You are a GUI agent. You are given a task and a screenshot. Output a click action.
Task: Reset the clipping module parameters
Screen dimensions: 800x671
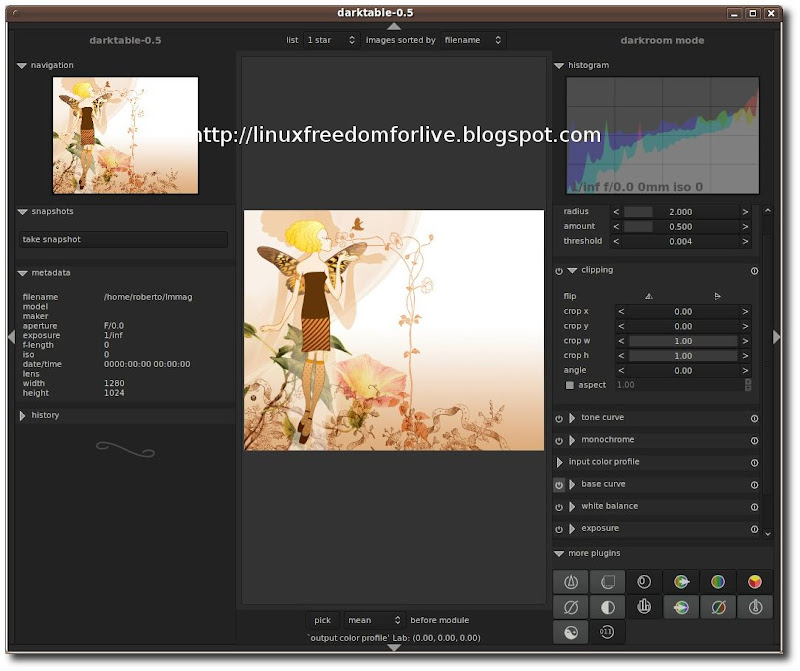click(754, 271)
